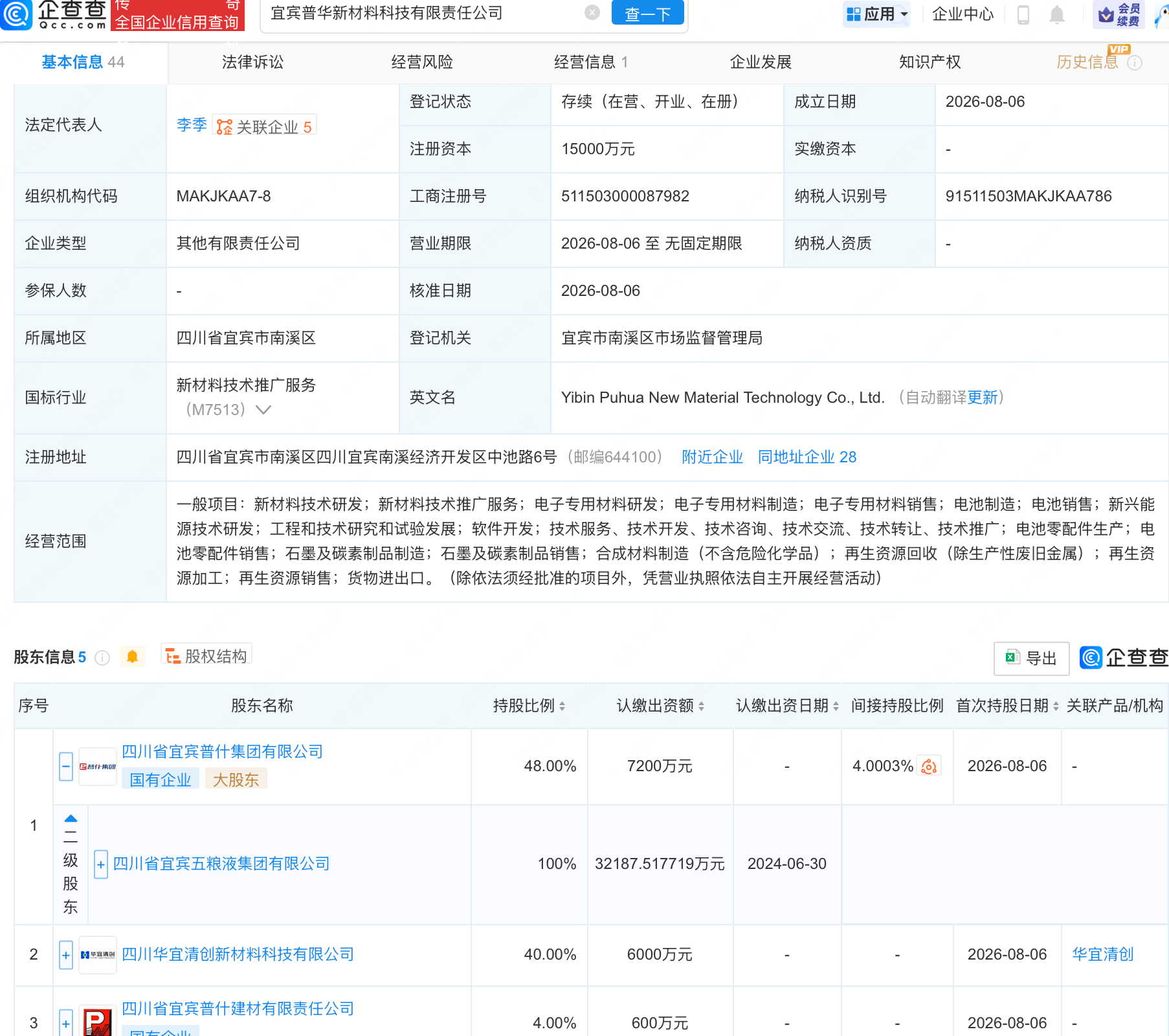Click the info icon beside 历史信息
Viewport: 1169px width, 1036px height.
click(1135, 63)
